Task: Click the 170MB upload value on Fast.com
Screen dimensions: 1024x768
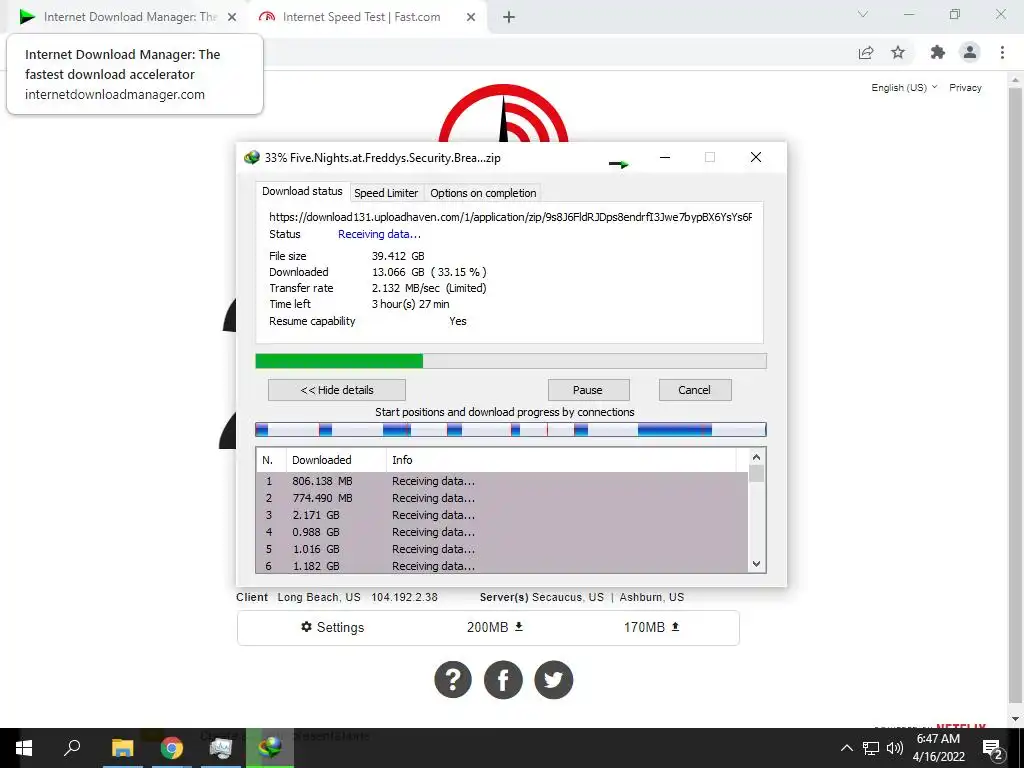Action: (x=652, y=627)
